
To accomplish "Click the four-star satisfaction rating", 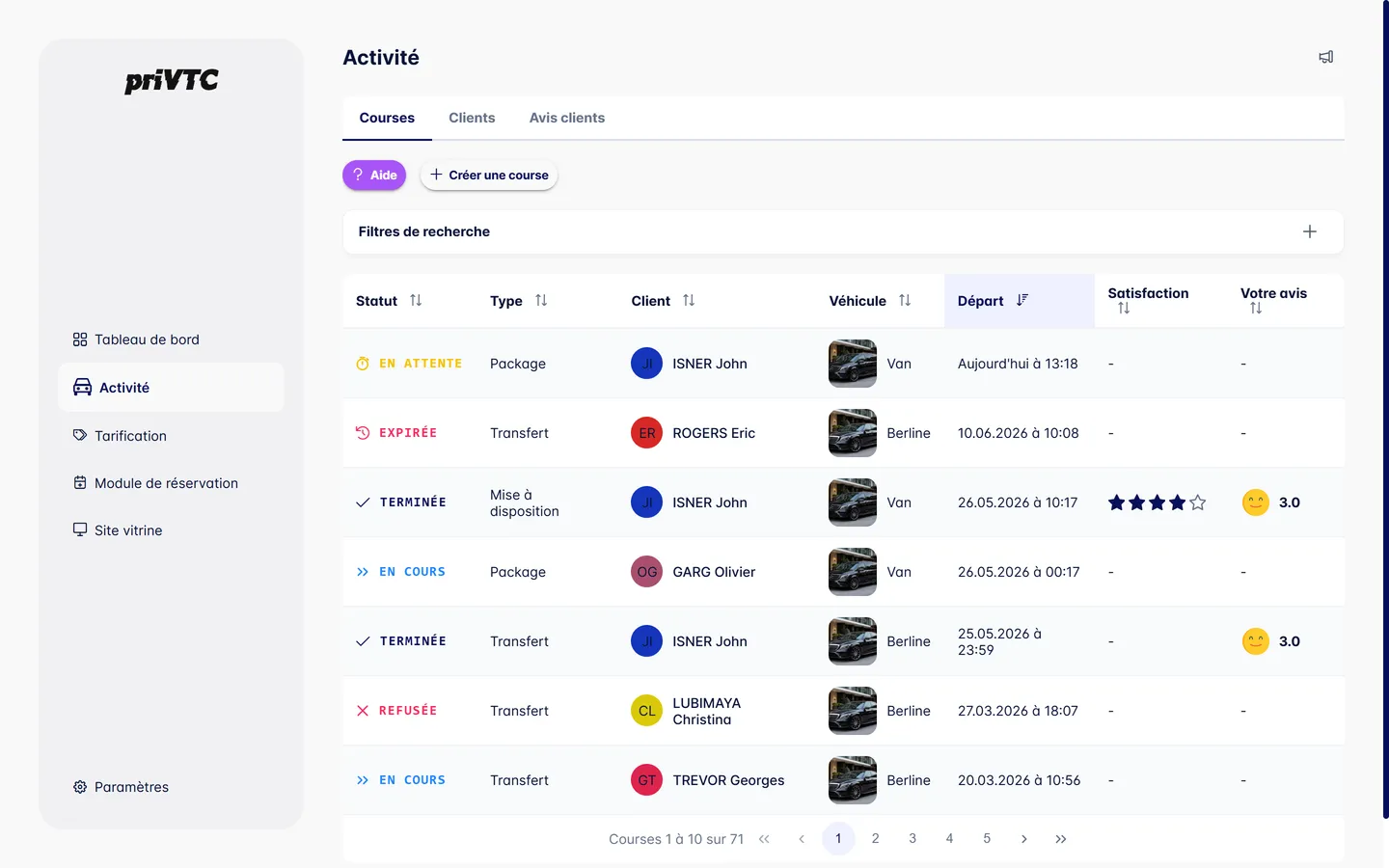I will 1157,502.
